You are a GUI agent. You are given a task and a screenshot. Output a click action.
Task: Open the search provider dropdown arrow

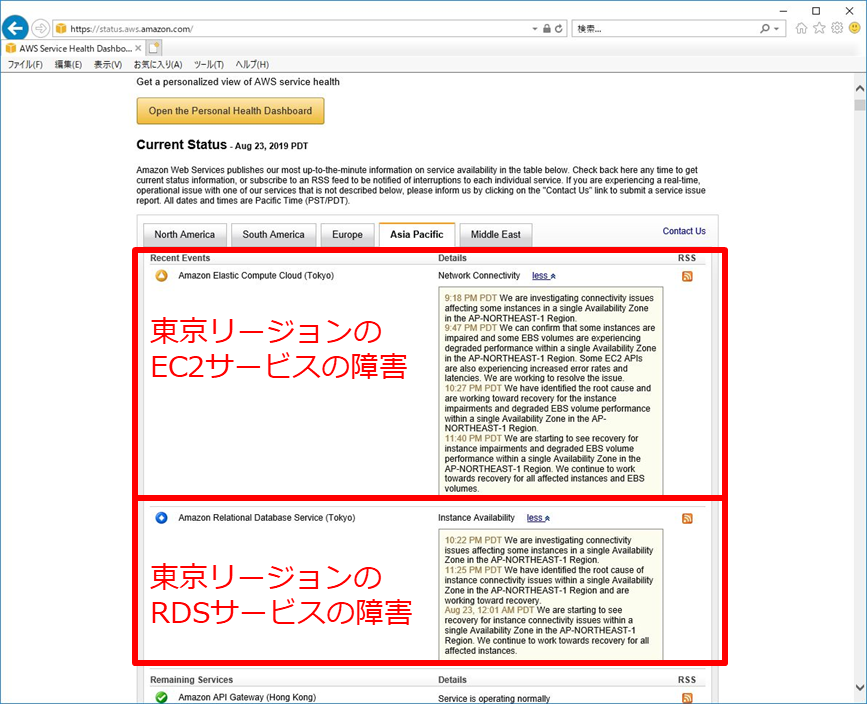(776, 29)
